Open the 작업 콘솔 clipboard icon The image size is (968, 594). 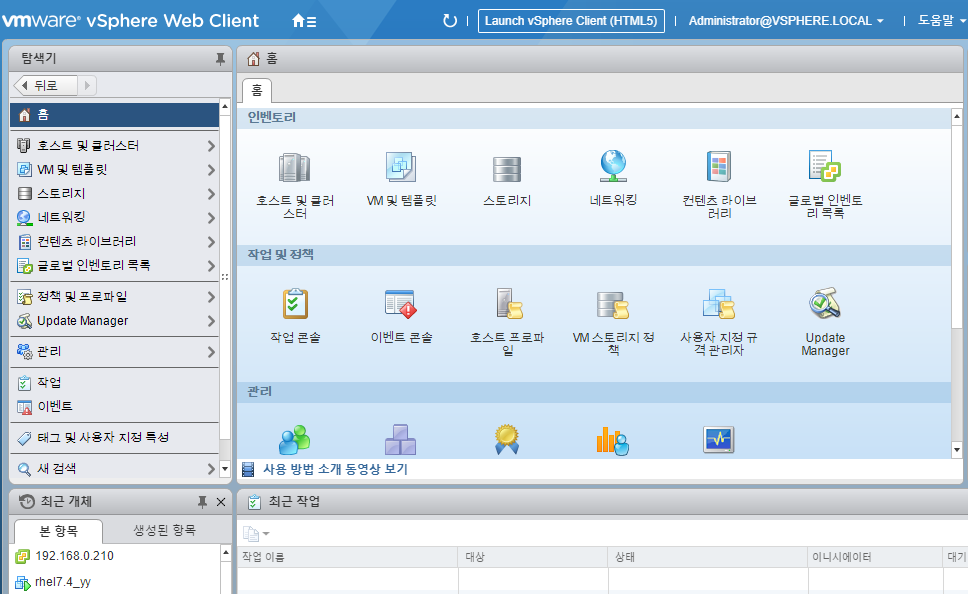(295, 303)
